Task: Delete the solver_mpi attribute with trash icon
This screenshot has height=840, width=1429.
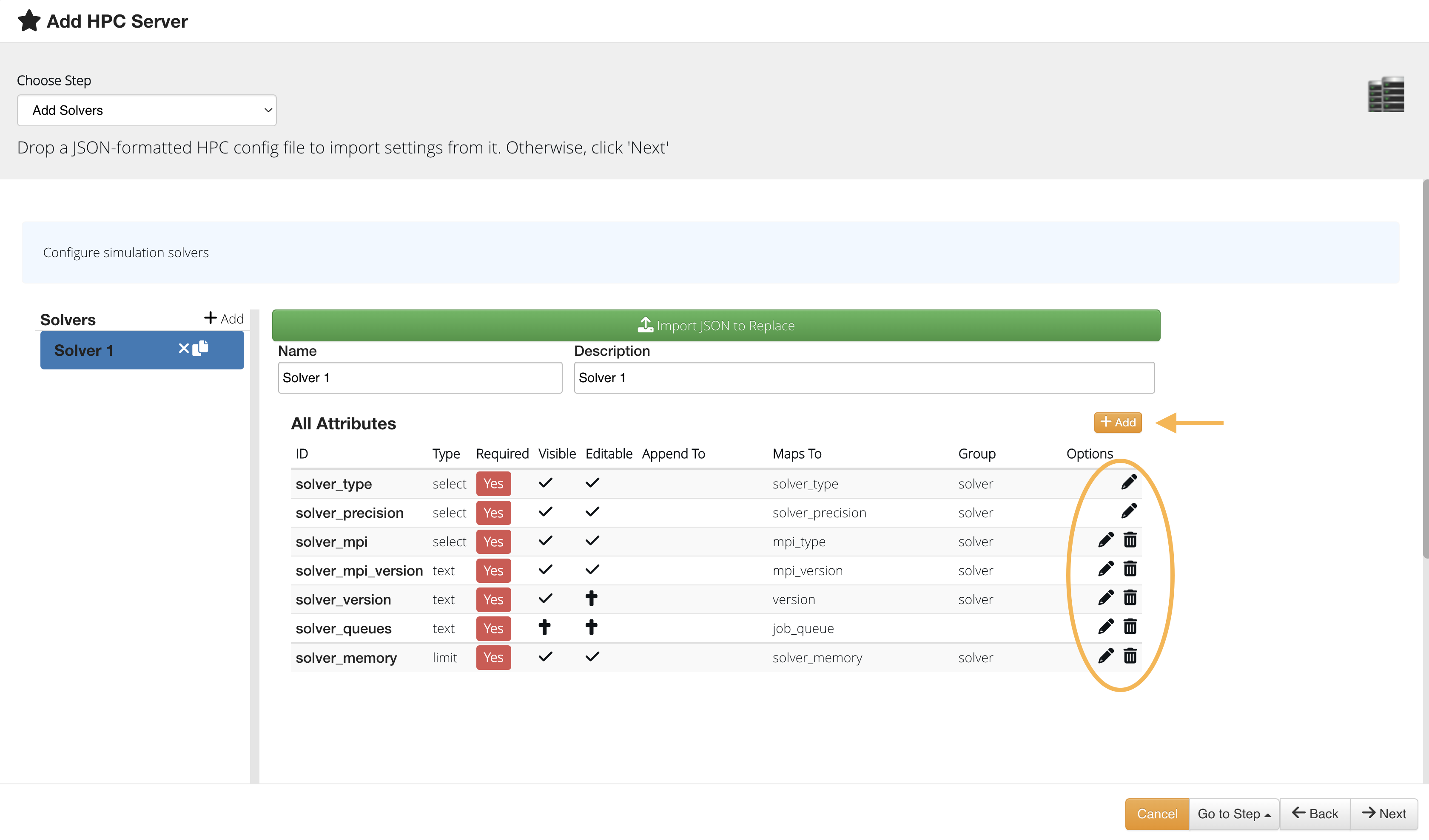Action: 1130,540
